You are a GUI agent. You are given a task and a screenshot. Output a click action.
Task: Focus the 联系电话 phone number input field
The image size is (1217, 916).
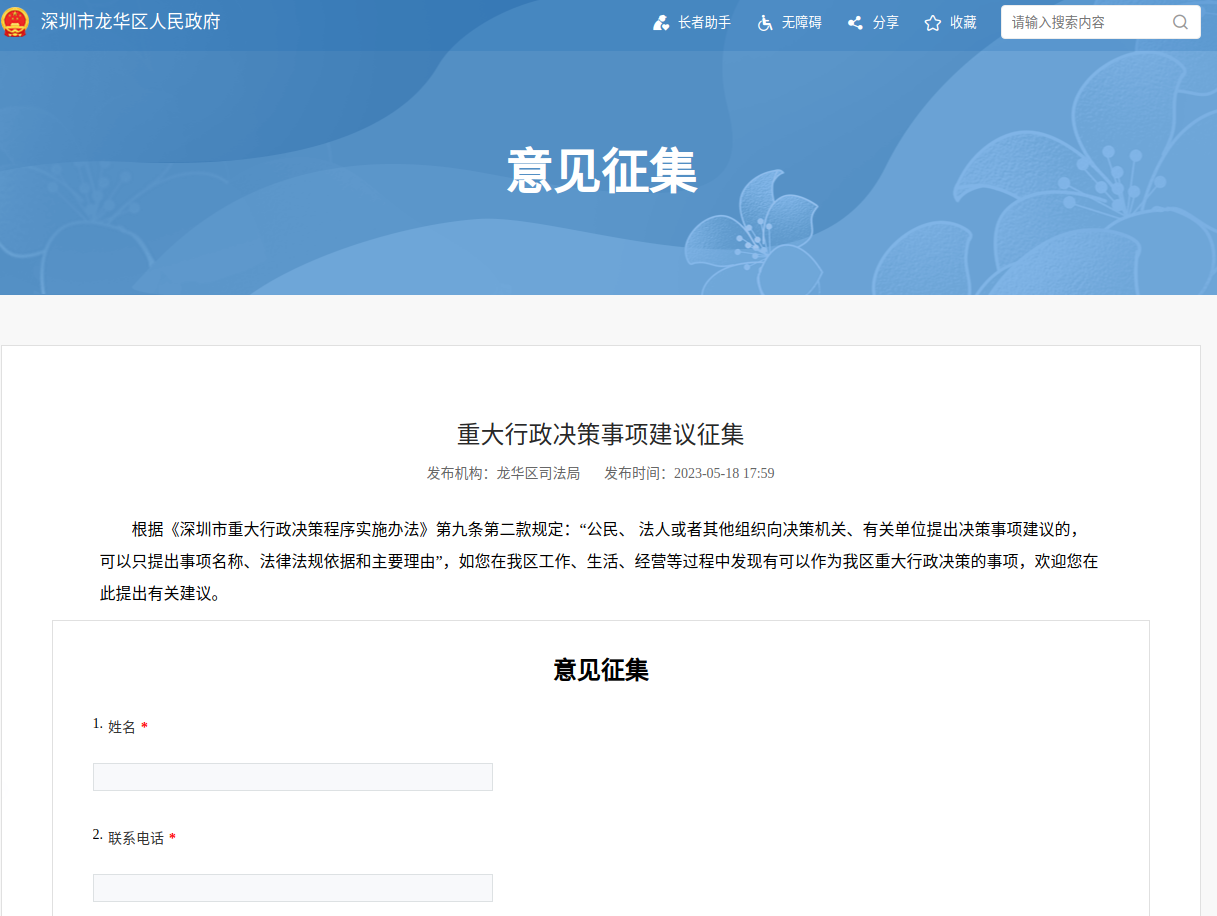[x=292, y=887]
